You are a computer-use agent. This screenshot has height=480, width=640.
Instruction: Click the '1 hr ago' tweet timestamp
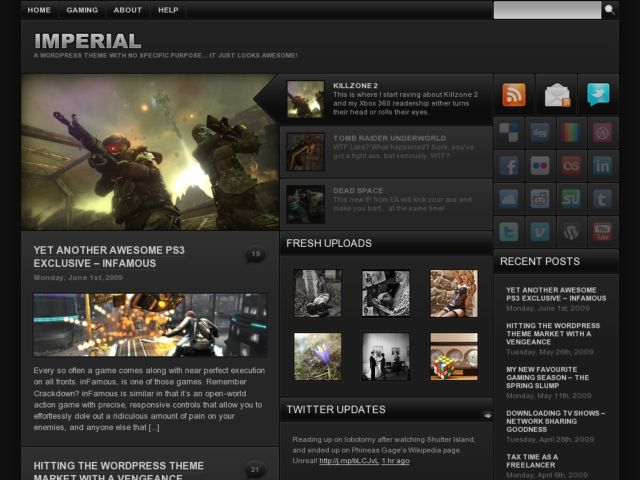tap(396, 461)
